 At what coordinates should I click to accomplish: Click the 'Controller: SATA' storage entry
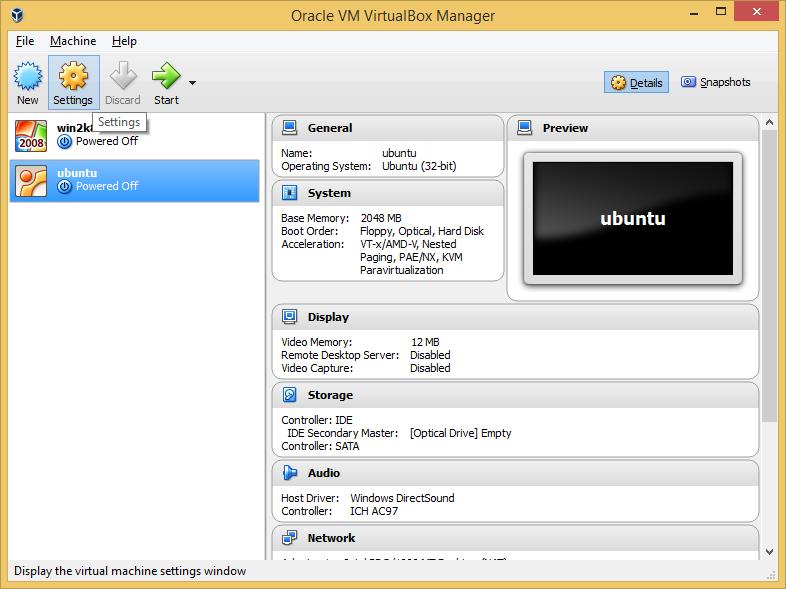320,446
